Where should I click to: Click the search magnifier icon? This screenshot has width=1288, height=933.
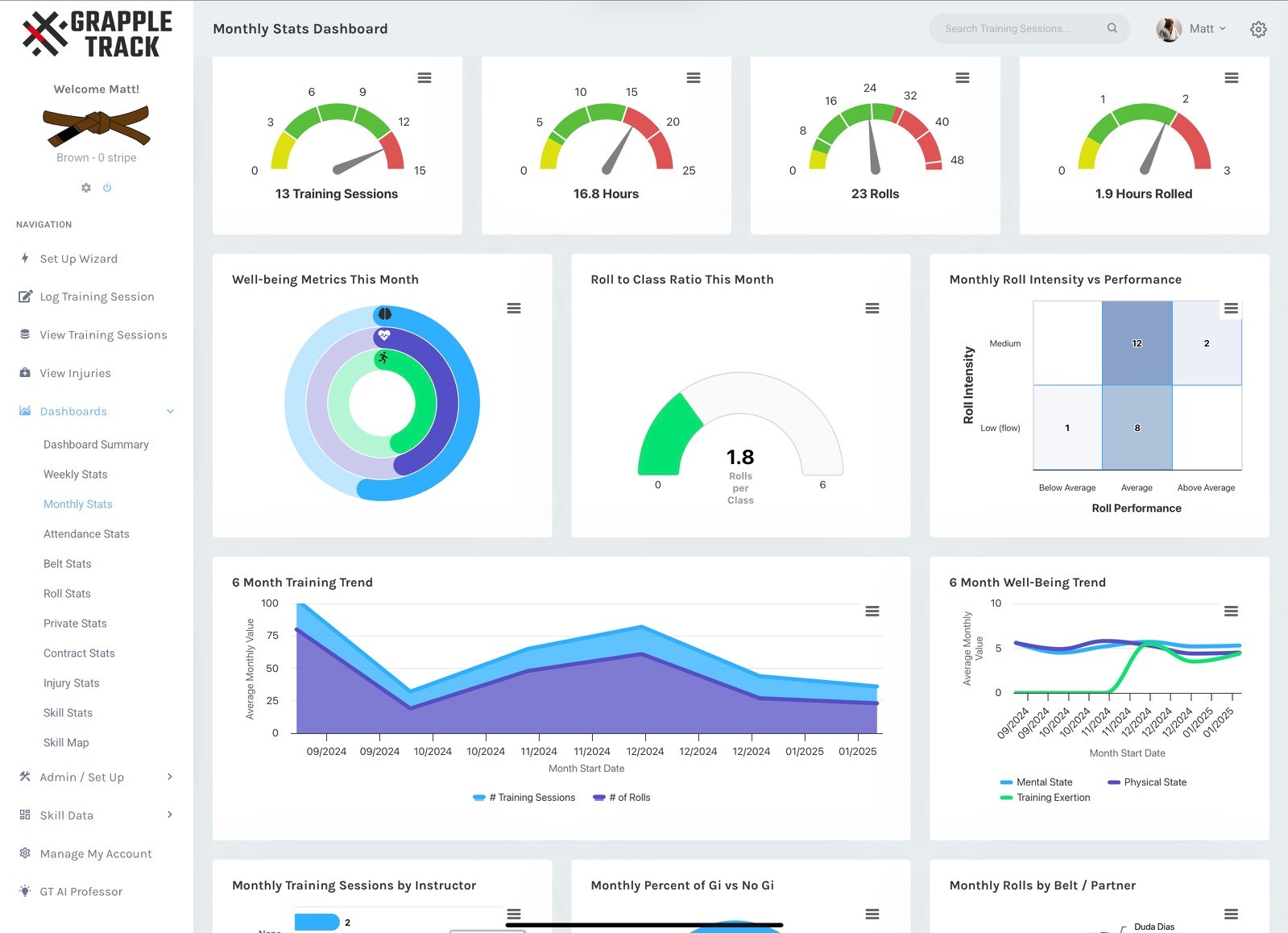tap(1112, 28)
